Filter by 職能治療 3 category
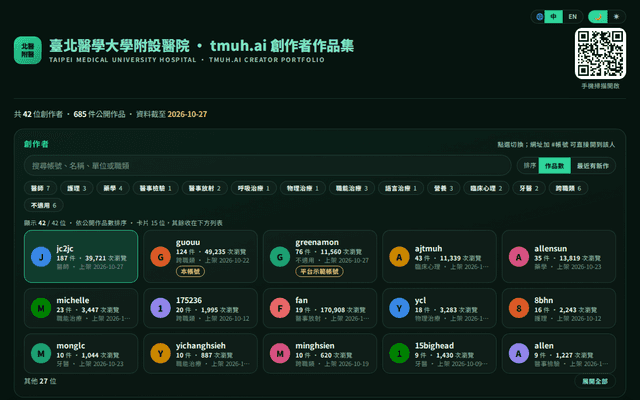The width and height of the screenshot is (640, 400). [352, 188]
